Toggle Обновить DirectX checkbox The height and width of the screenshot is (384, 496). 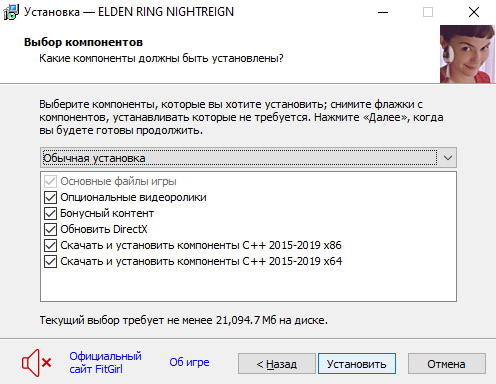50,229
